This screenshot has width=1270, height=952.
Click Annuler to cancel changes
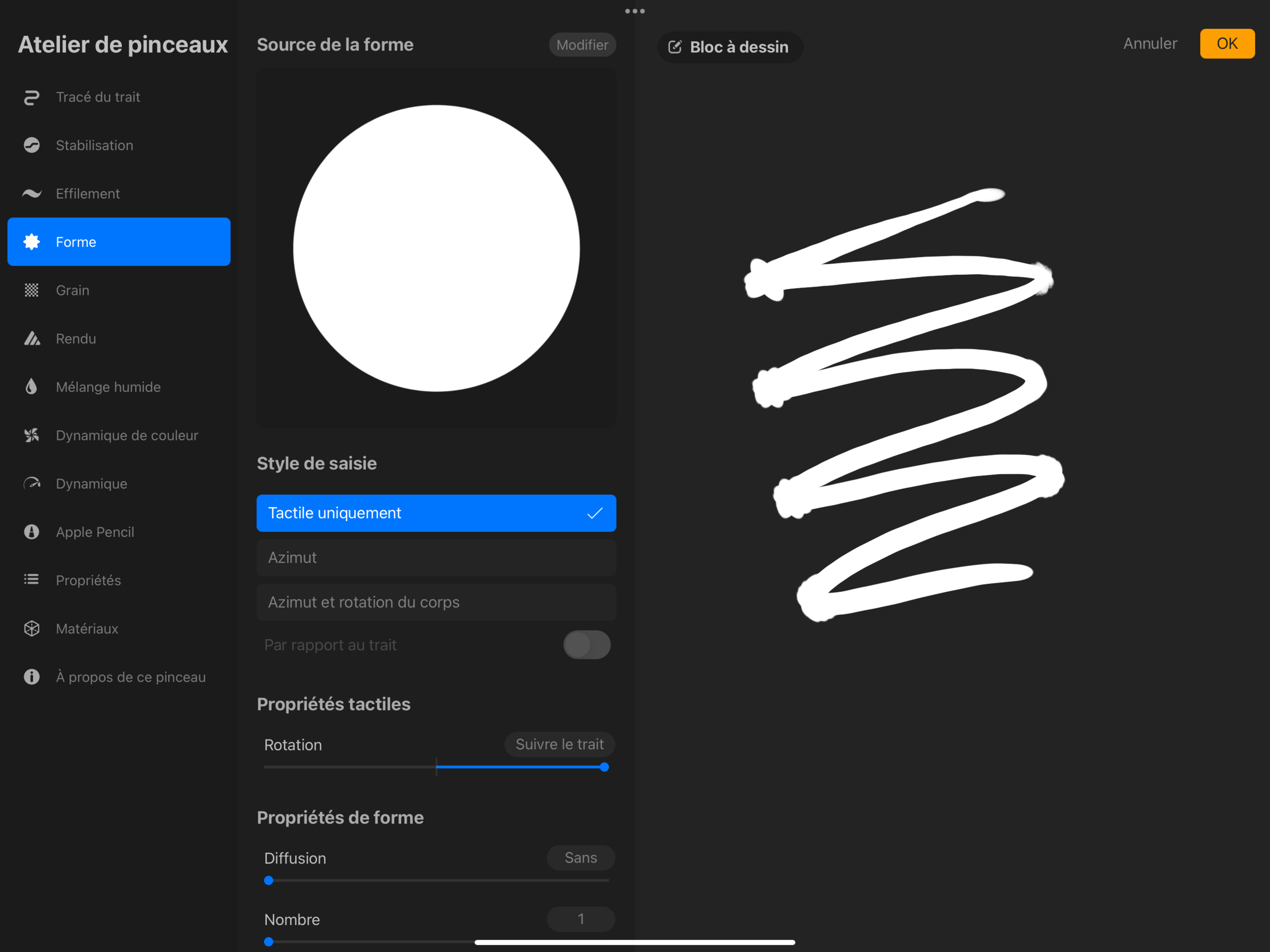tap(1150, 44)
